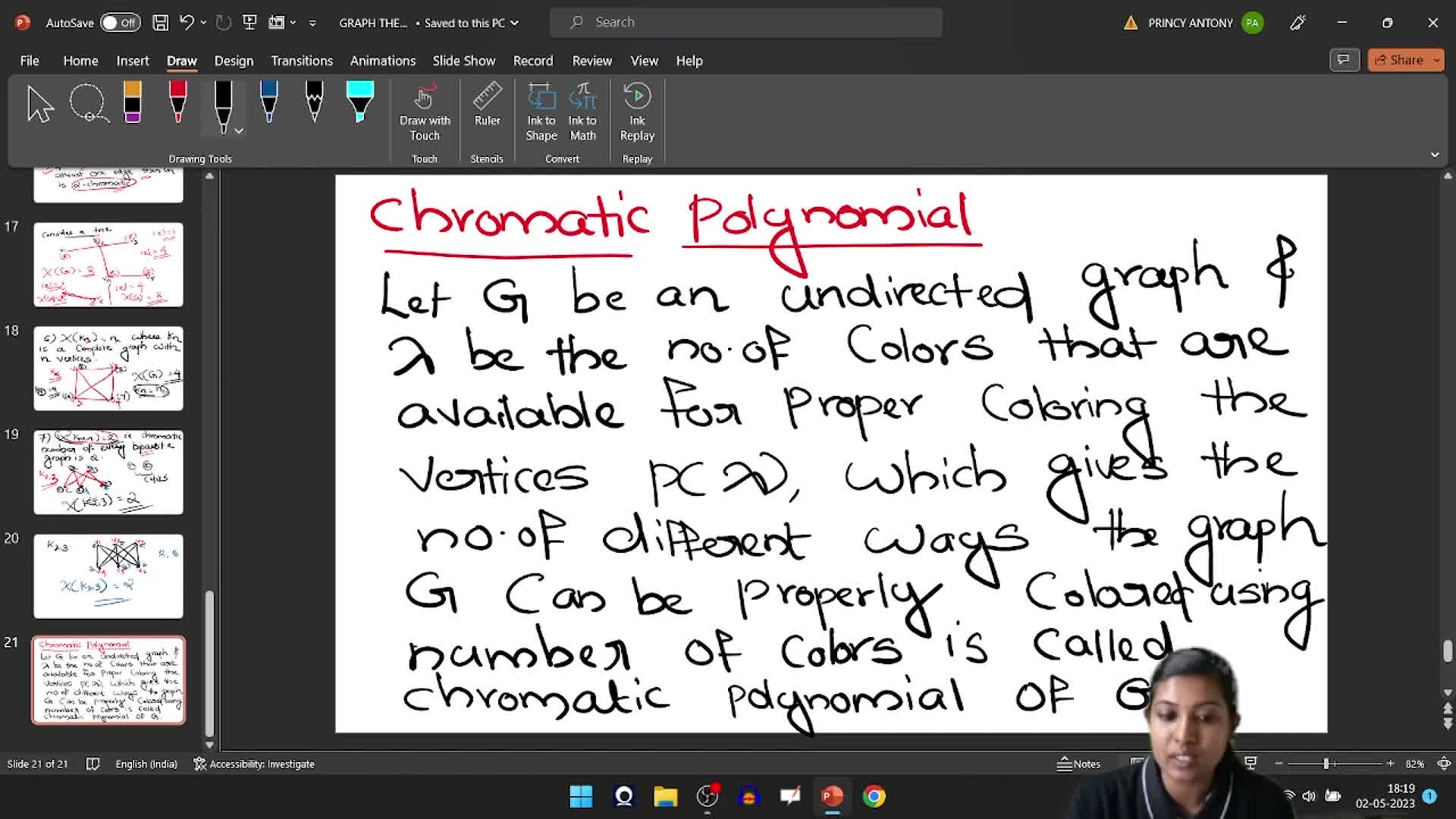The image size is (1456, 819).
Task: Adjust the zoom slider handle
Action: (x=1326, y=764)
